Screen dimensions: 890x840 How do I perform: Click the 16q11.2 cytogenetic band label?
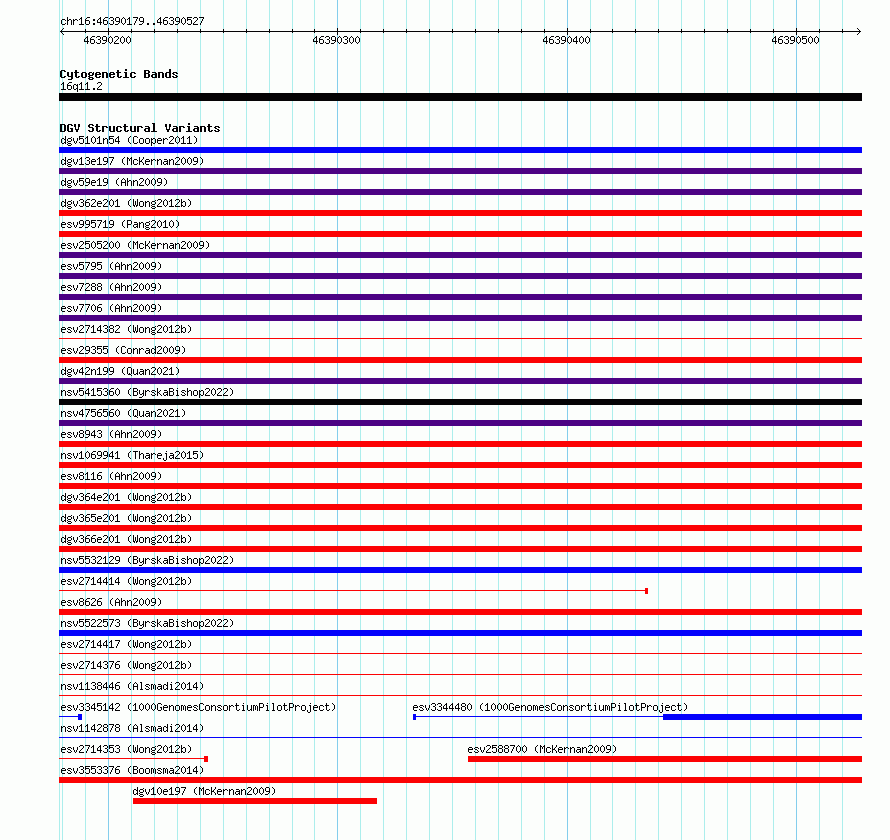81,86
